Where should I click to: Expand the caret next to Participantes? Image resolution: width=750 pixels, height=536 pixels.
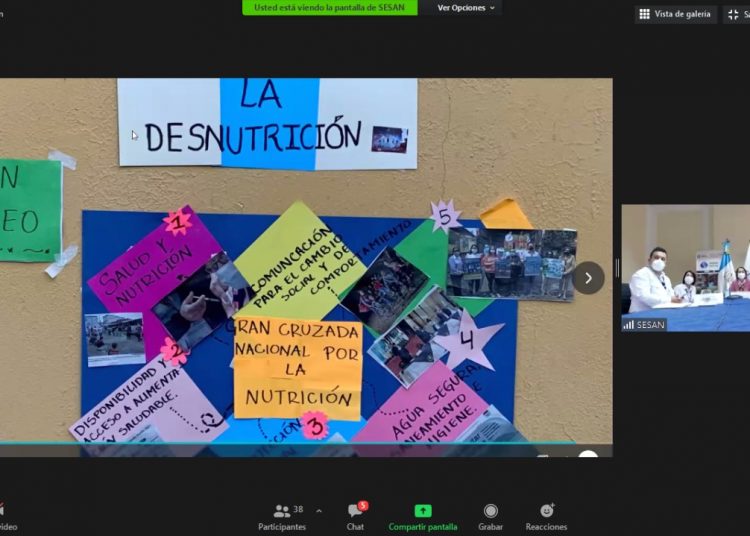319,511
